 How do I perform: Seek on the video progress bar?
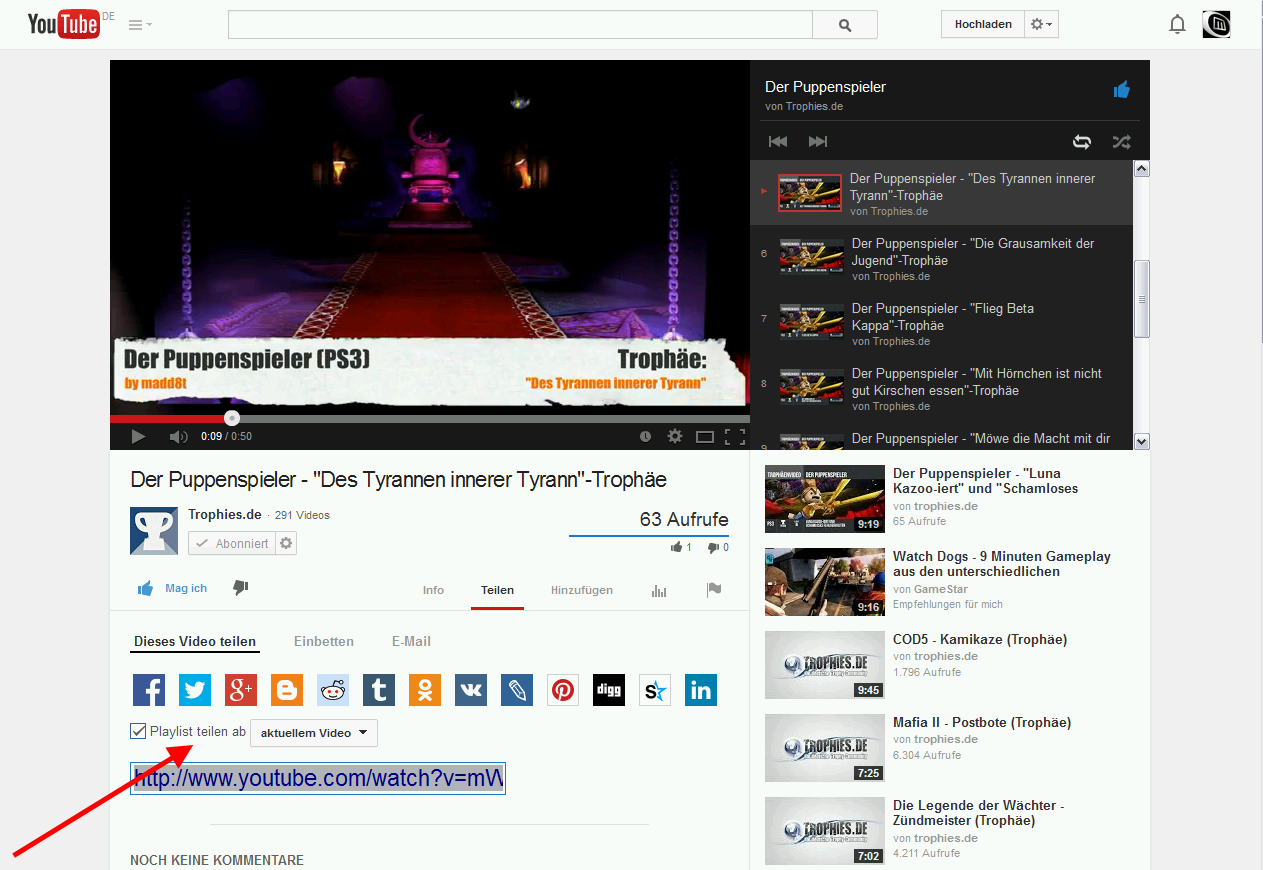(x=430, y=417)
